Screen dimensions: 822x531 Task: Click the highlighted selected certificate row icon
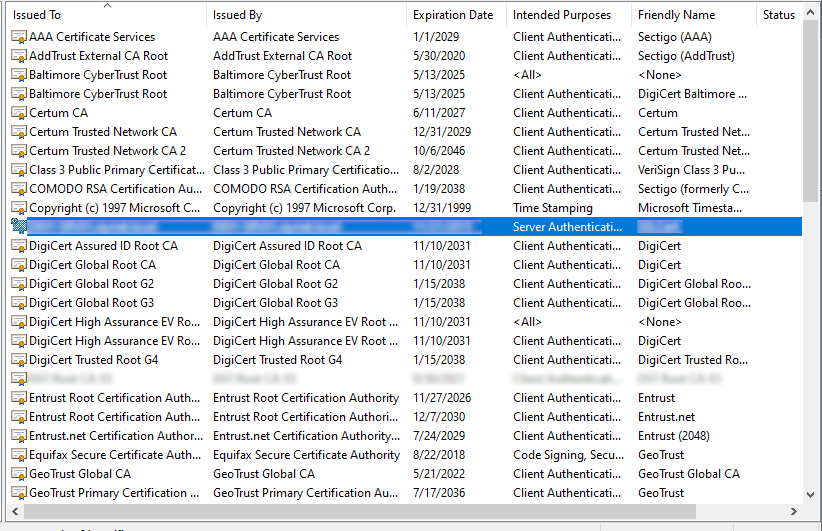pos(18,227)
